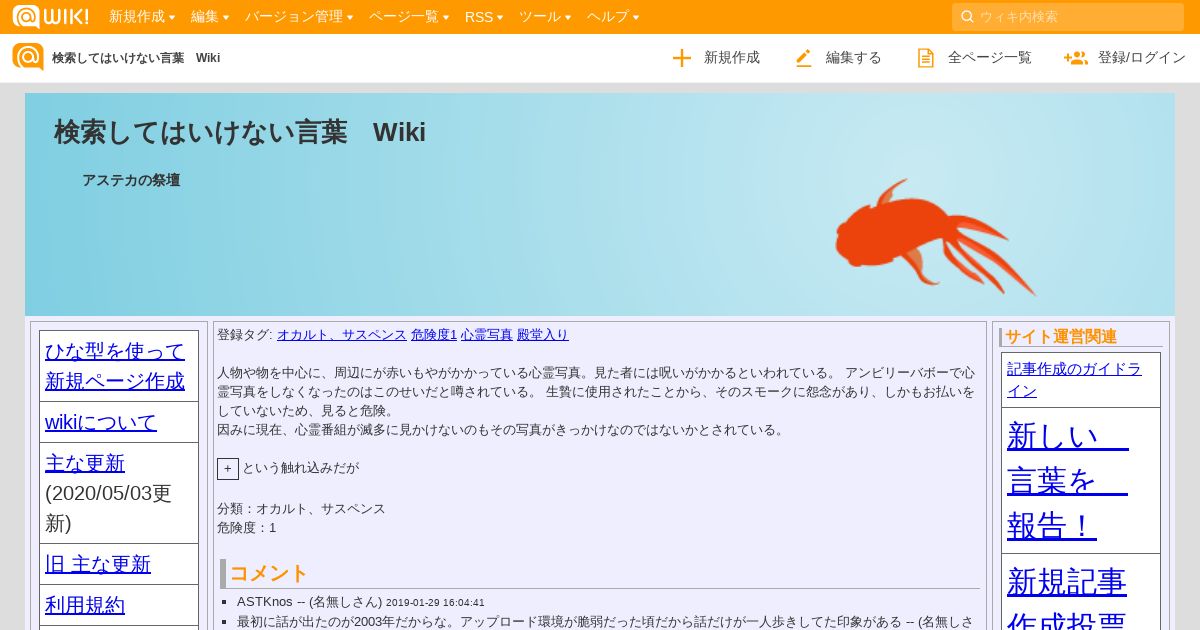Open the 検索してはいけない言葉 Wiki header title

(x=240, y=132)
